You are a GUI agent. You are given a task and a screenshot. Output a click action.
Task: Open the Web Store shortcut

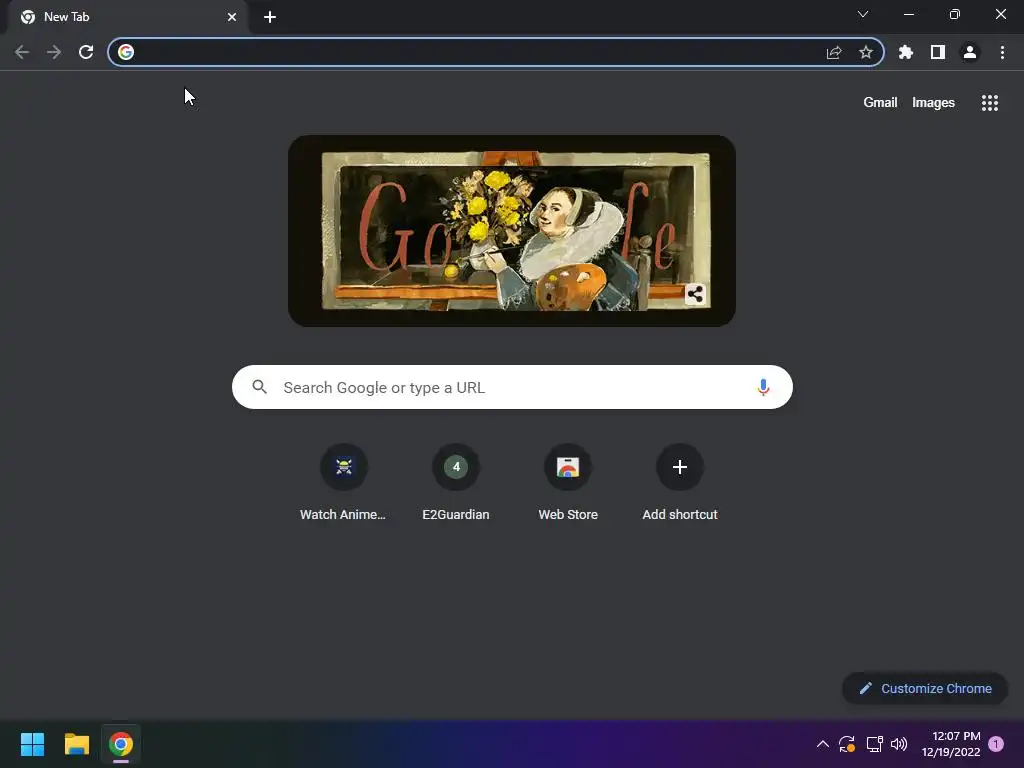point(568,483)
